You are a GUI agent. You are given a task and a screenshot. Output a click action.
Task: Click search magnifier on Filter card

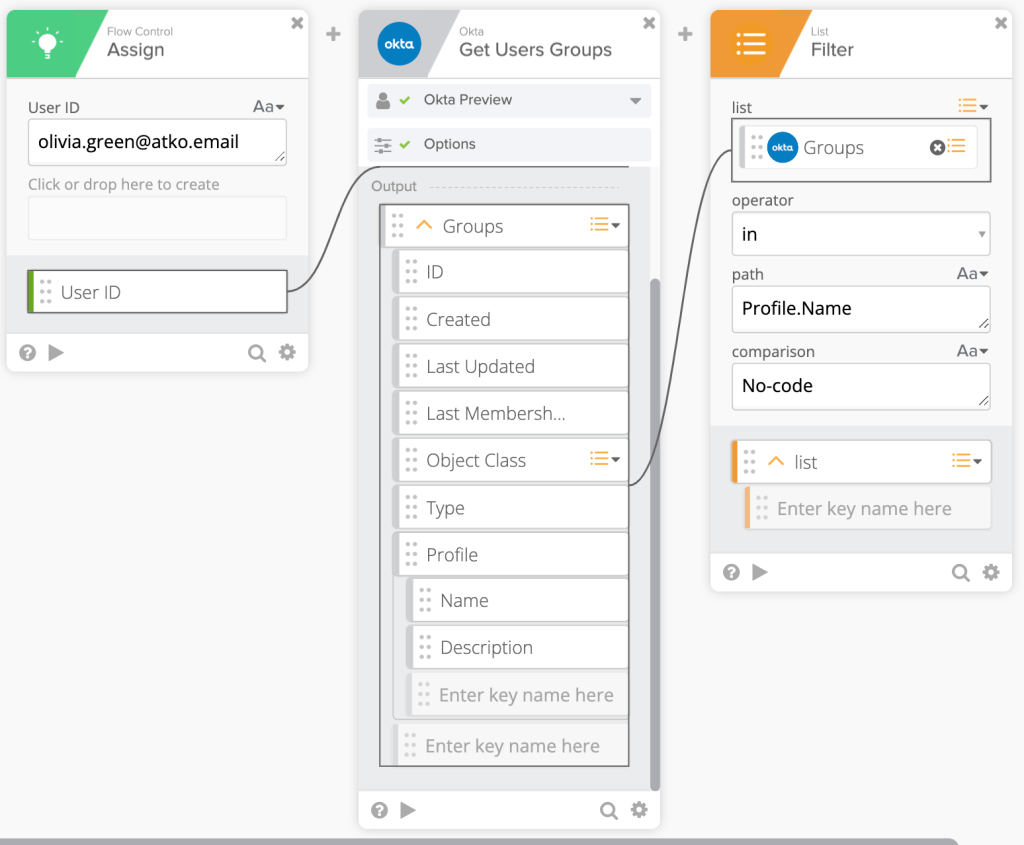pyautogui.click(x=960, y=572)
